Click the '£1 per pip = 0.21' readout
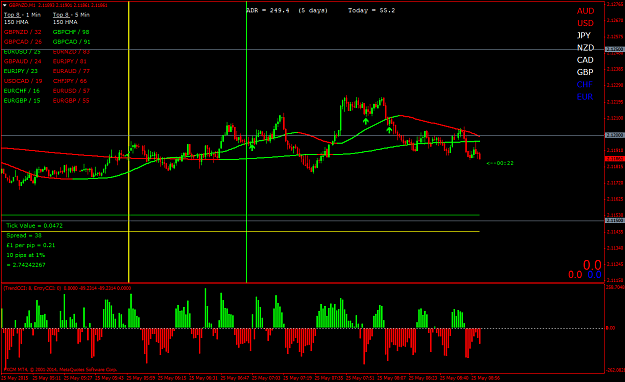Screen dimensions: 625x382 point(31,245)
